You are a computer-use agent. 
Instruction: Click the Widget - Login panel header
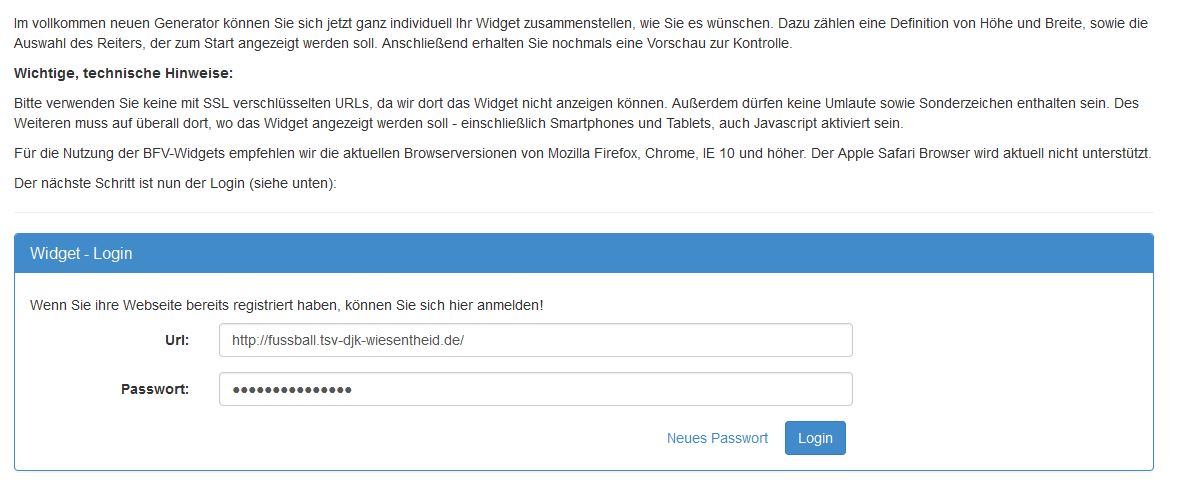(583, 253)
